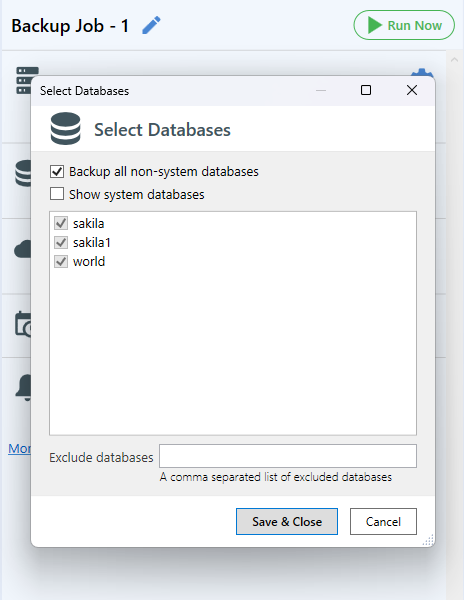This screenshot has width=464, height=600.
Task: Click the calendar schedule icon behind dialog
Action: (23, 324)
